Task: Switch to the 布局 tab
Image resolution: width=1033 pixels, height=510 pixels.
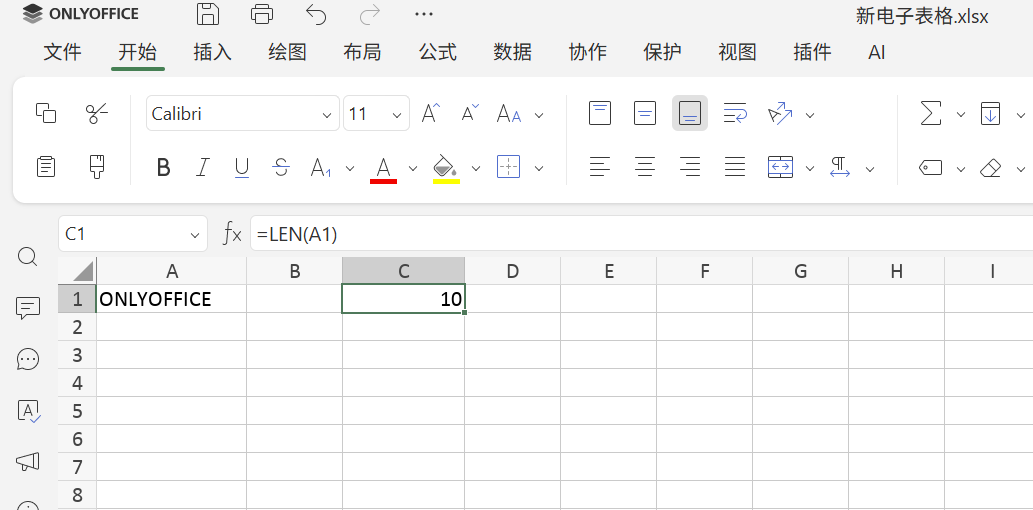Action: tap(362, 52)
